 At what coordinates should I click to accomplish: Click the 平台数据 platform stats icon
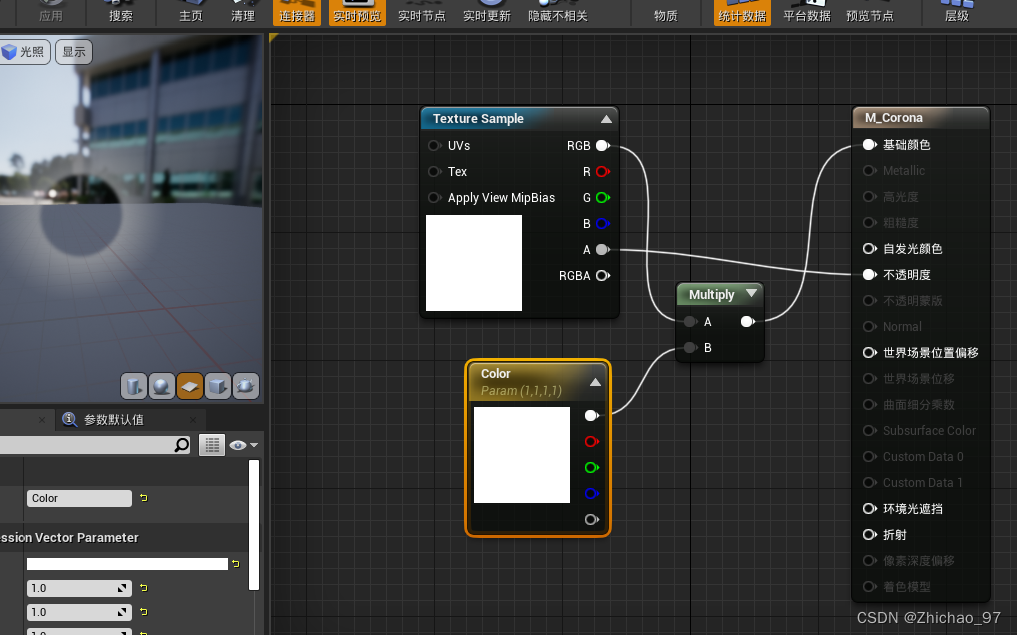(x=806, y=13)
